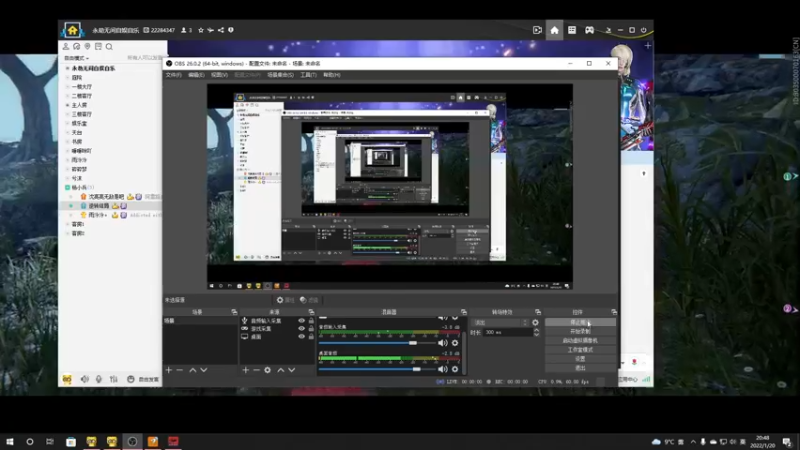Adjust transition duration stepper arrows
Image resolution: width=800 pixels, height=450 pixels.
(x=536, y=332)
